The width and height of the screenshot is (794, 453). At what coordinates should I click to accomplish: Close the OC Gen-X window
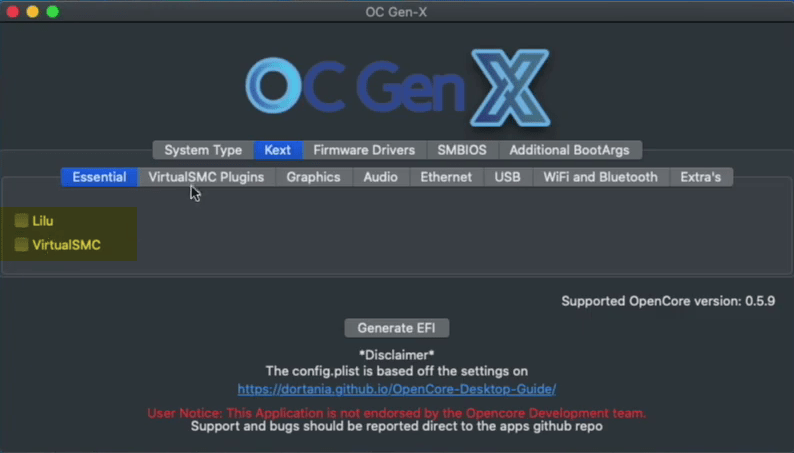click(13, 12)
